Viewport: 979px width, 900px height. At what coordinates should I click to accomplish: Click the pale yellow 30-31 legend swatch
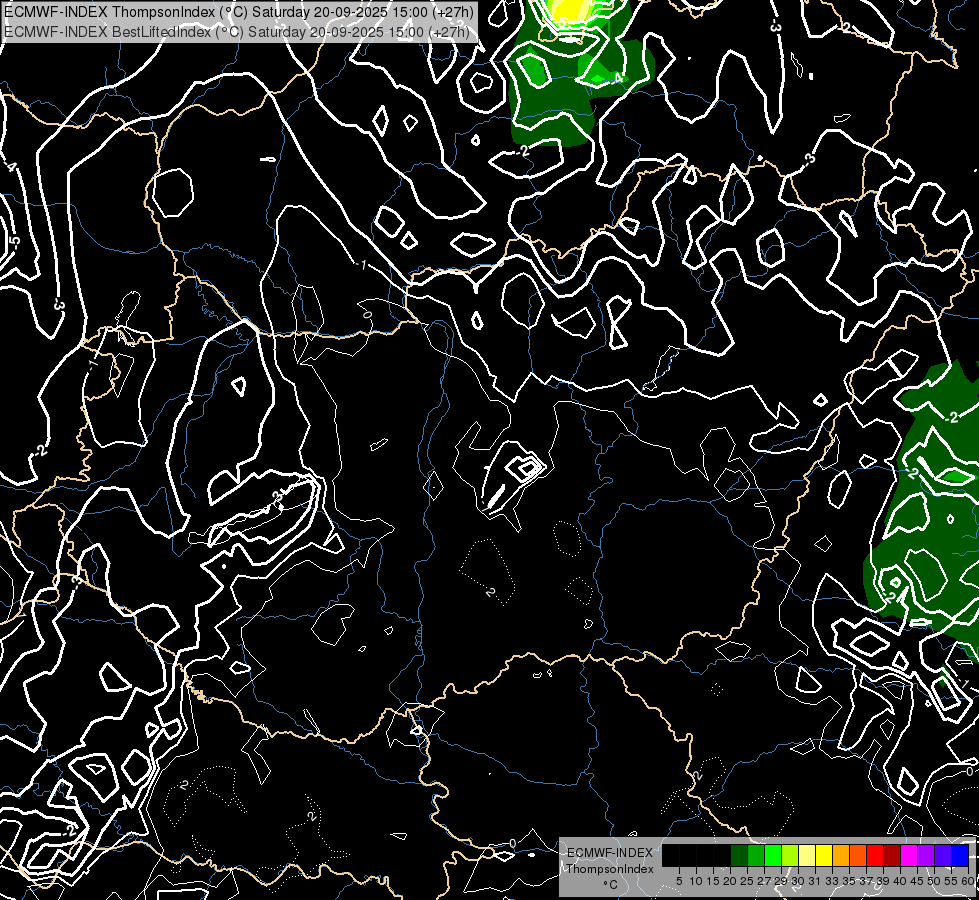[x=807, y=856]
